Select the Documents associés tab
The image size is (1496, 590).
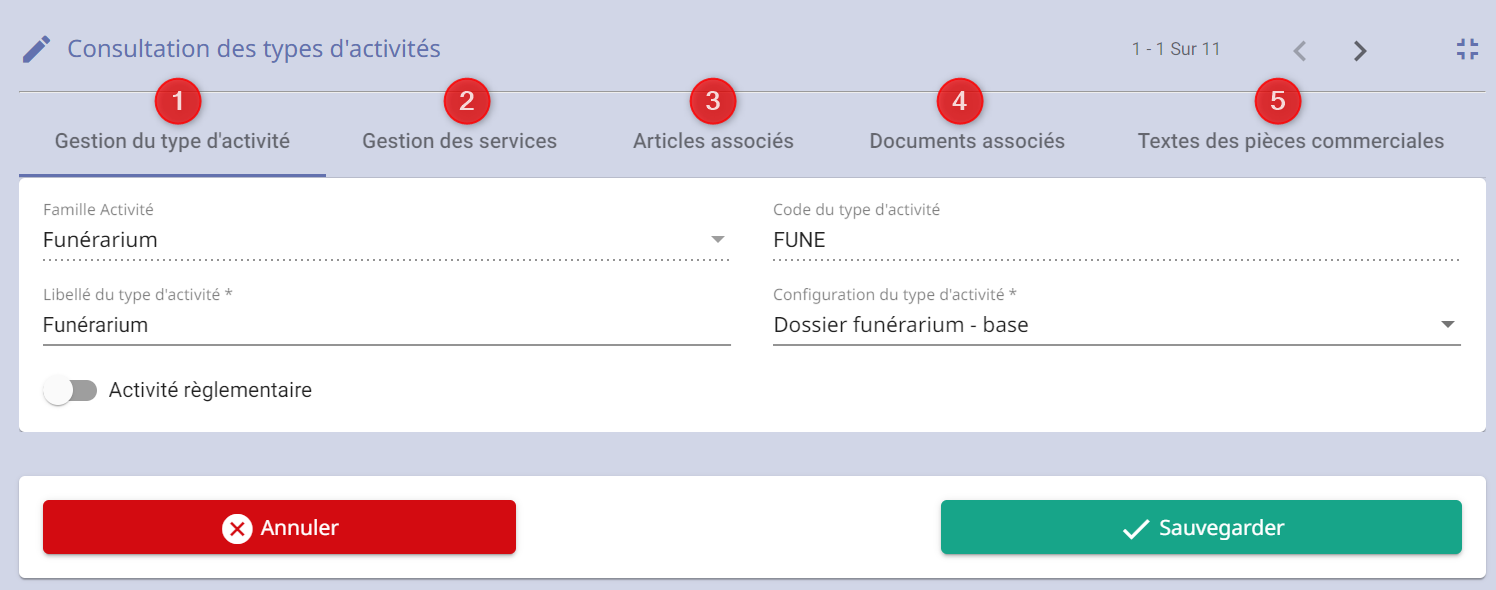(967, 141)
